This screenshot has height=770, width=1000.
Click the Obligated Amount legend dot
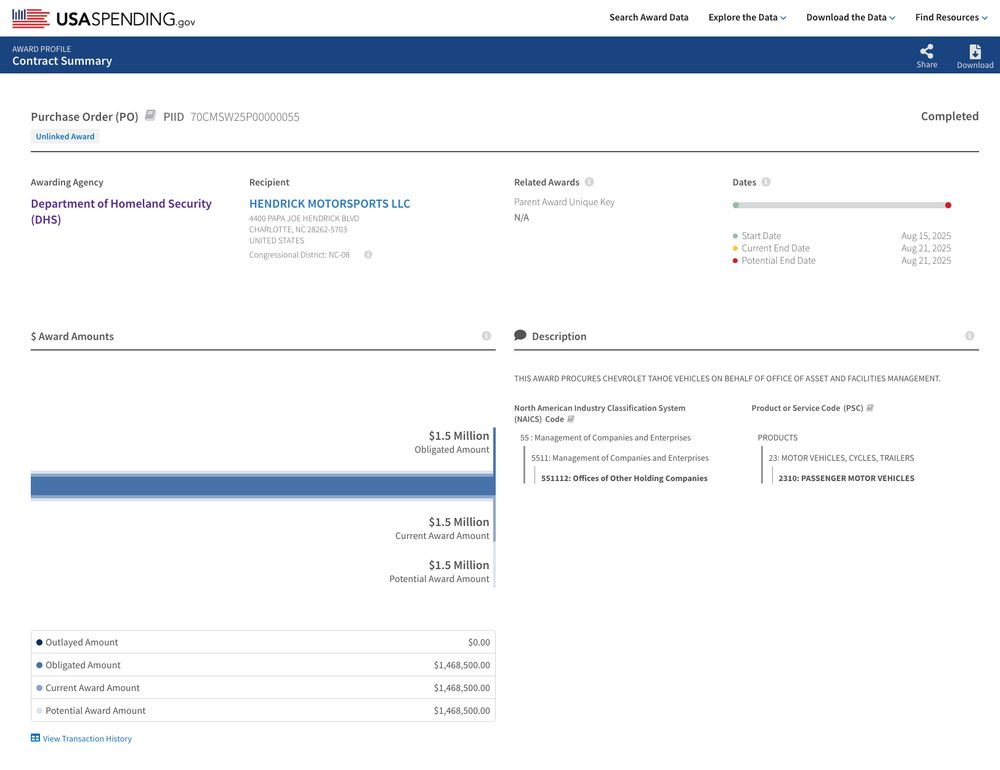click(40, 665)
